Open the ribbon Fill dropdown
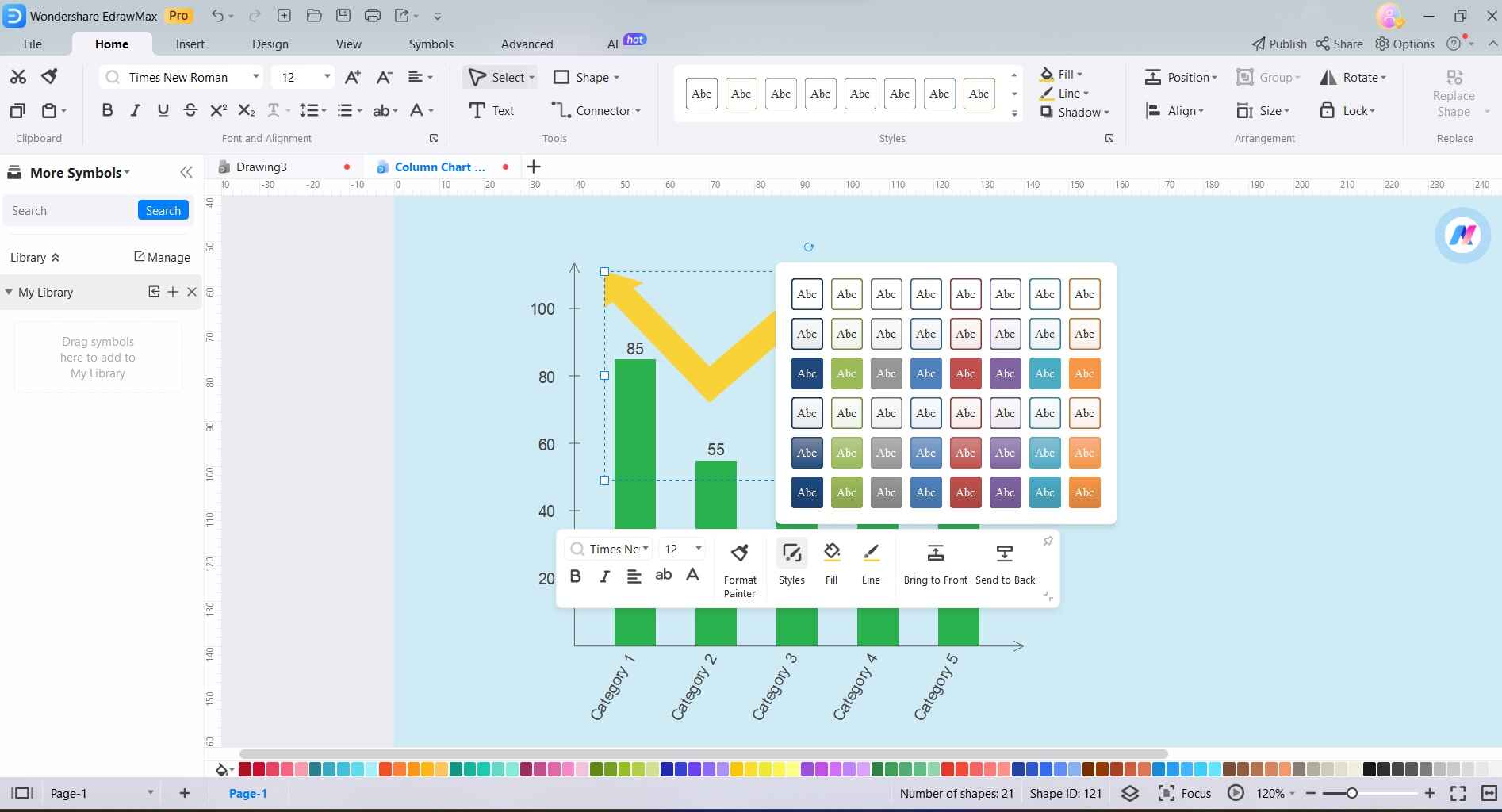 (1061, 74)
